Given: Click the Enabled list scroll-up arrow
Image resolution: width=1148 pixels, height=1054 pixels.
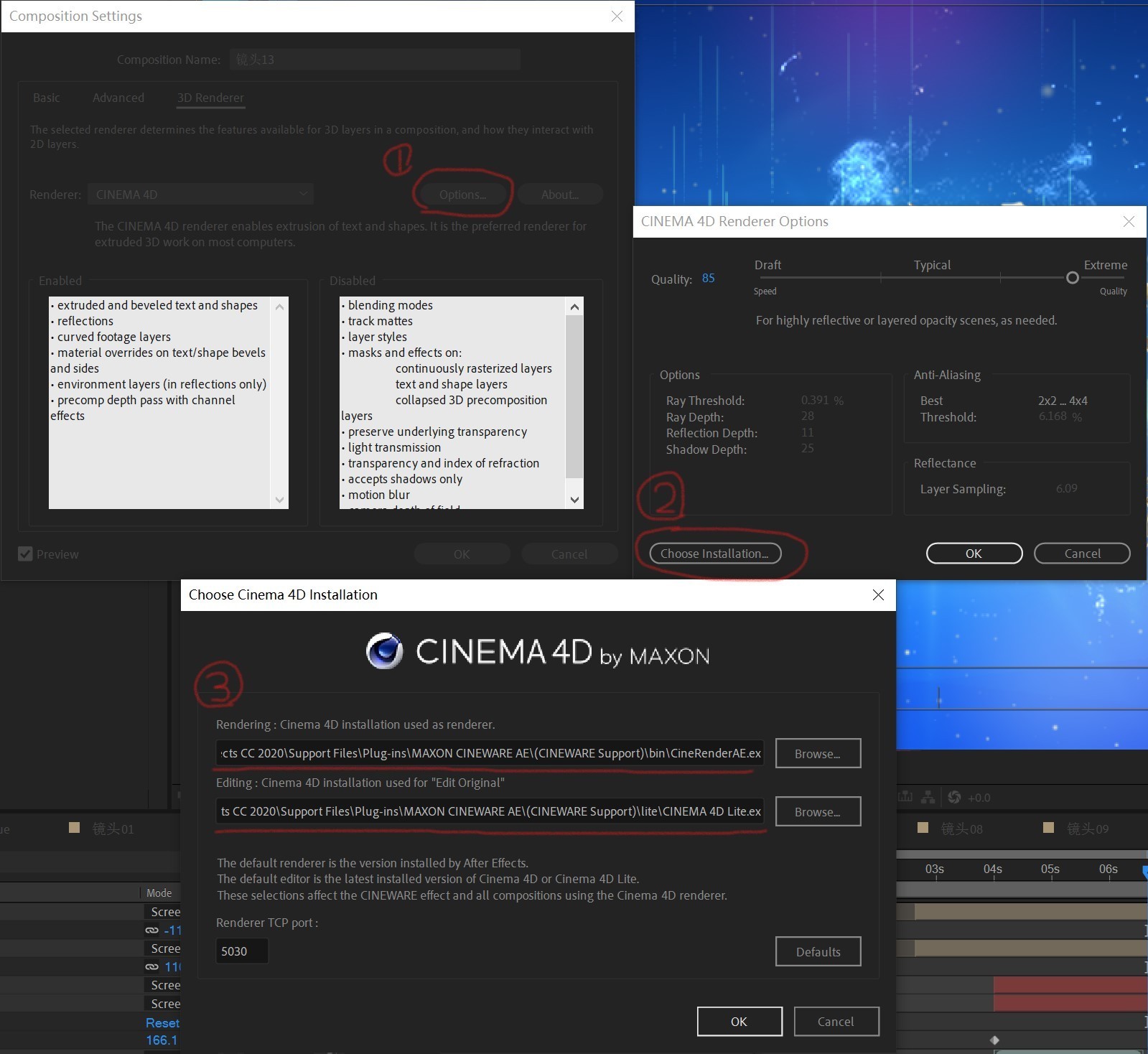Looking at the screenshot, I should (x=280, y=307).
